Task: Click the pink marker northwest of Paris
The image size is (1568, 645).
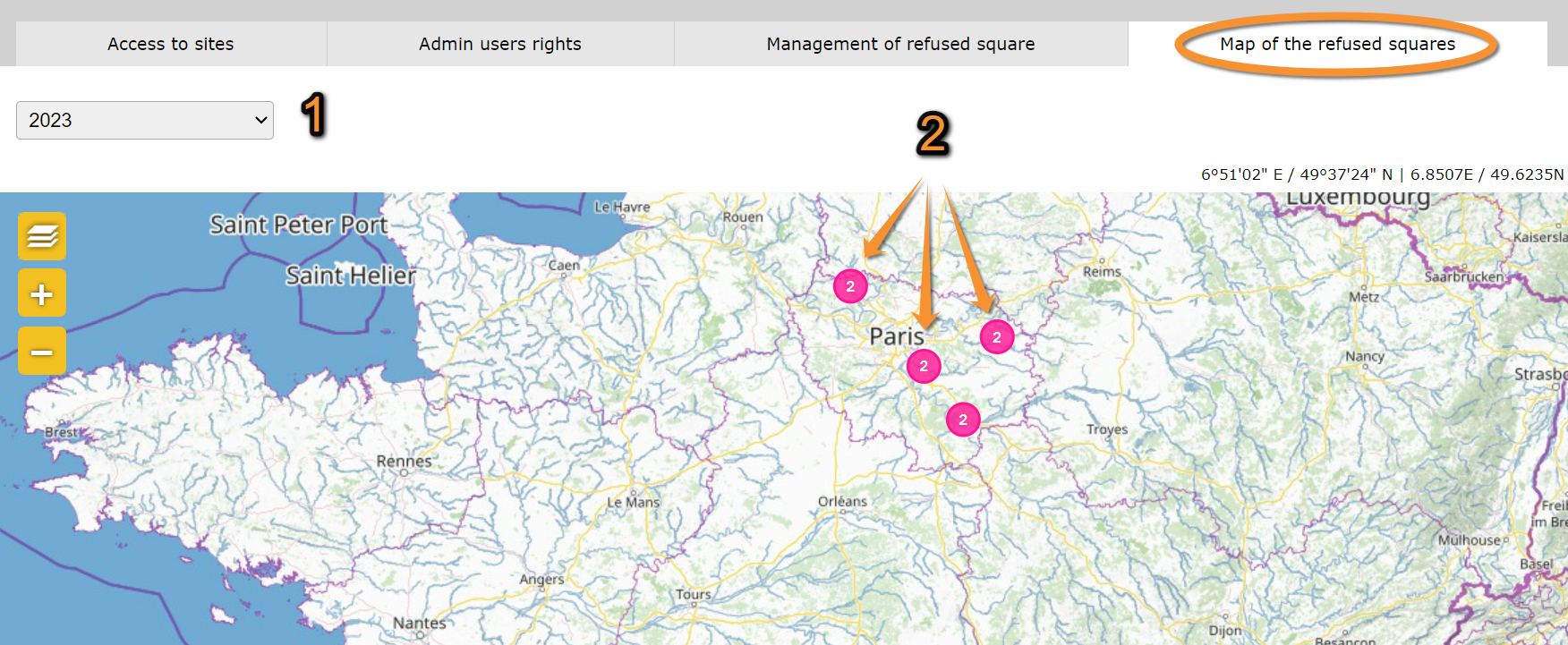Action: (850, 286)
